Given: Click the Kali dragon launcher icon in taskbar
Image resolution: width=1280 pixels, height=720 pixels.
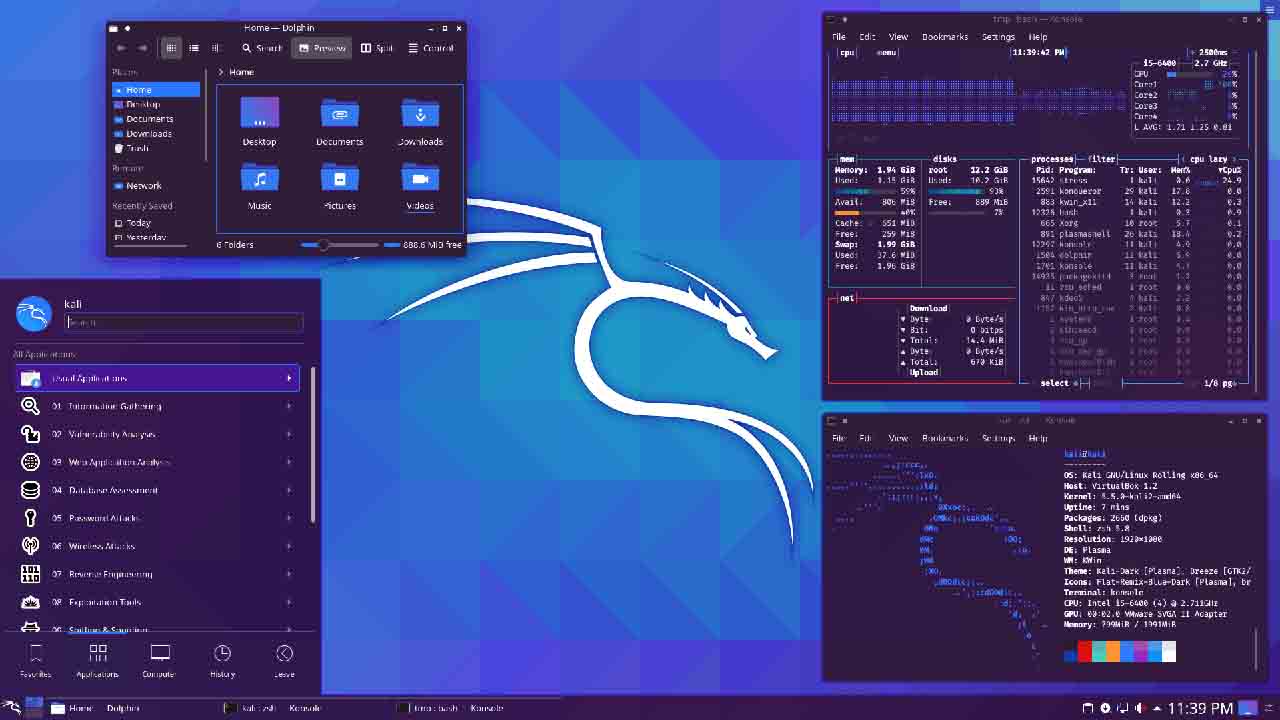Looking at the screenshot, I should pos(11,708).
